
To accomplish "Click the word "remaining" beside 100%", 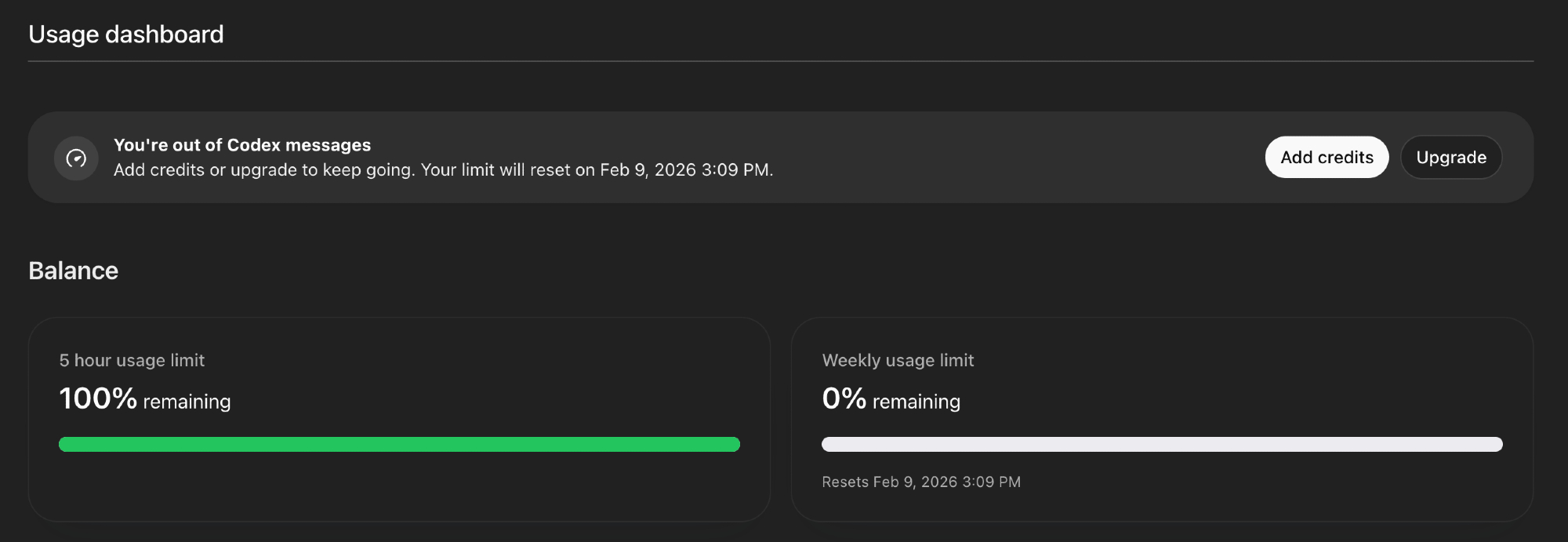I will 187,402.
